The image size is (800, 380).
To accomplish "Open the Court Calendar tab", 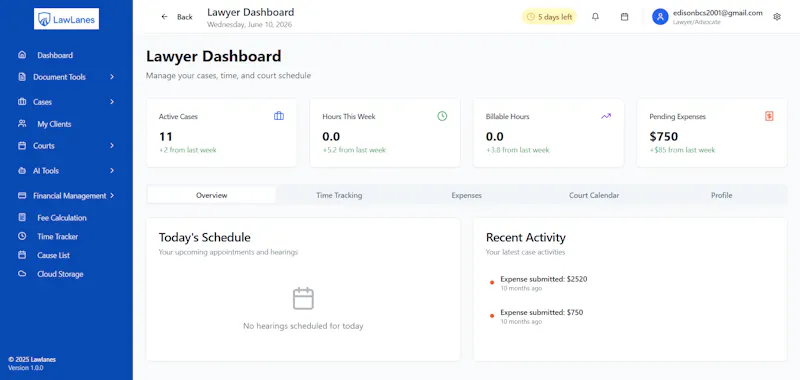I will [594, 195].
